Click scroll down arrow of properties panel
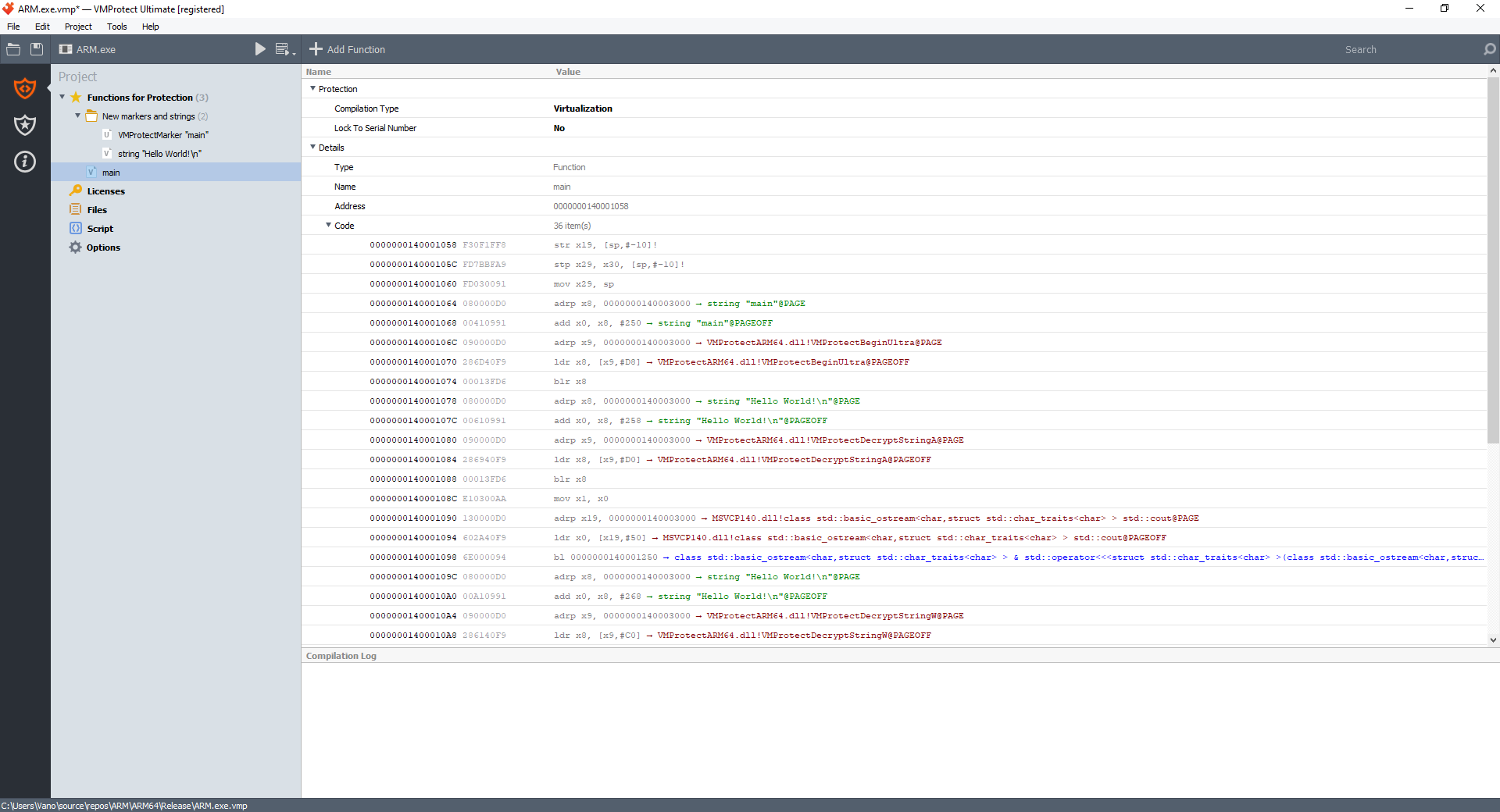This screenshot has height=812, width=1500. 1493,639
